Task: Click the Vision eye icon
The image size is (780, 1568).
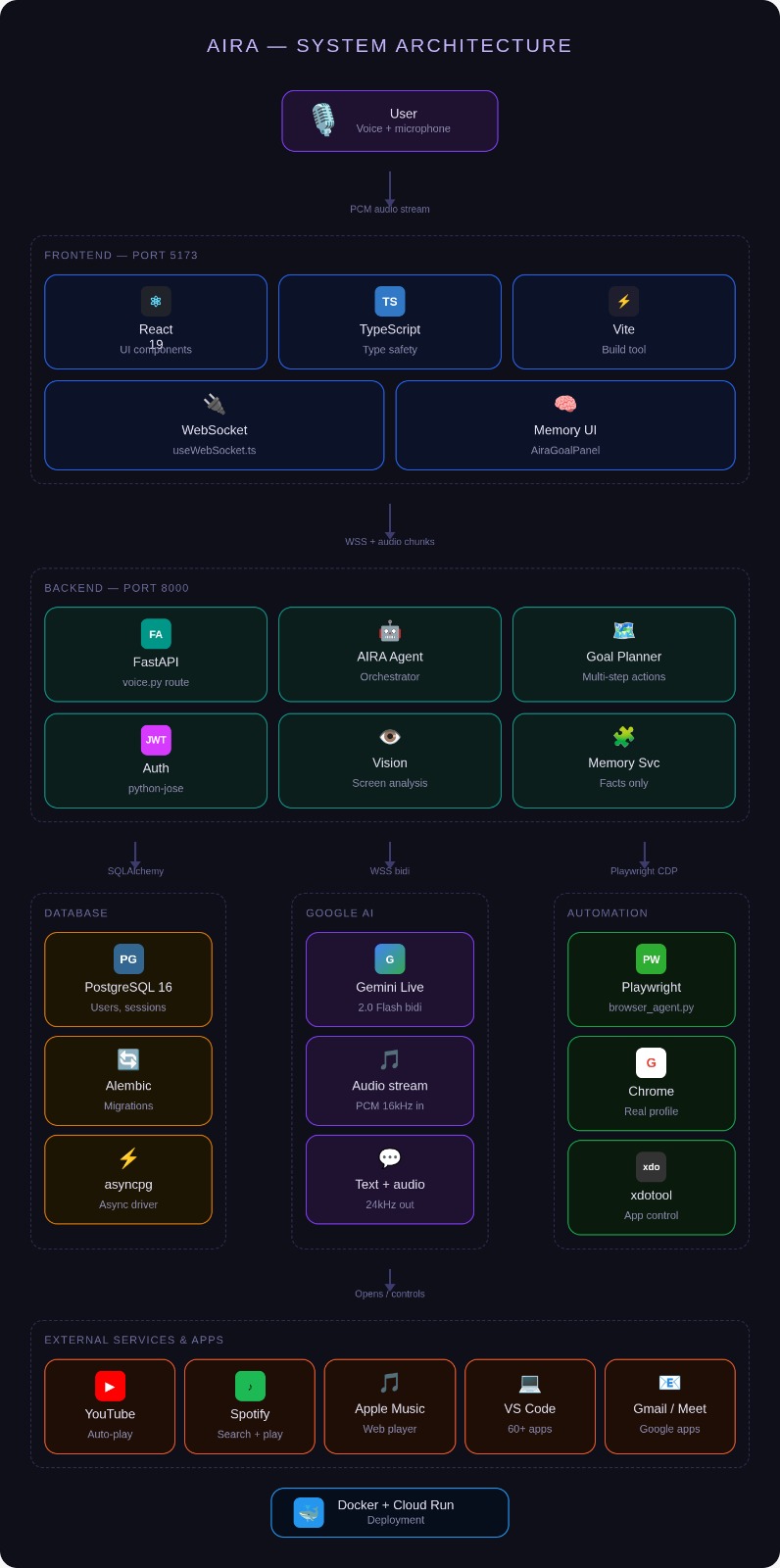Action: [390, 737]
